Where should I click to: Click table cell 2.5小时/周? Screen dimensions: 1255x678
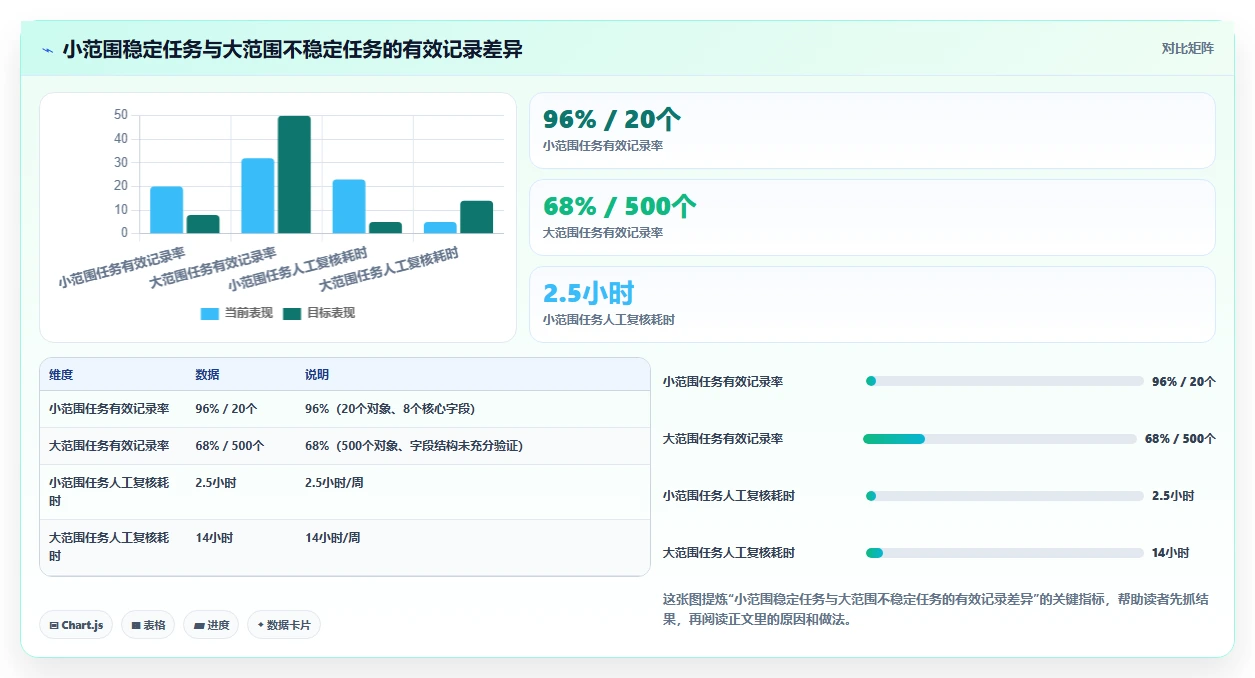(333, 483)
